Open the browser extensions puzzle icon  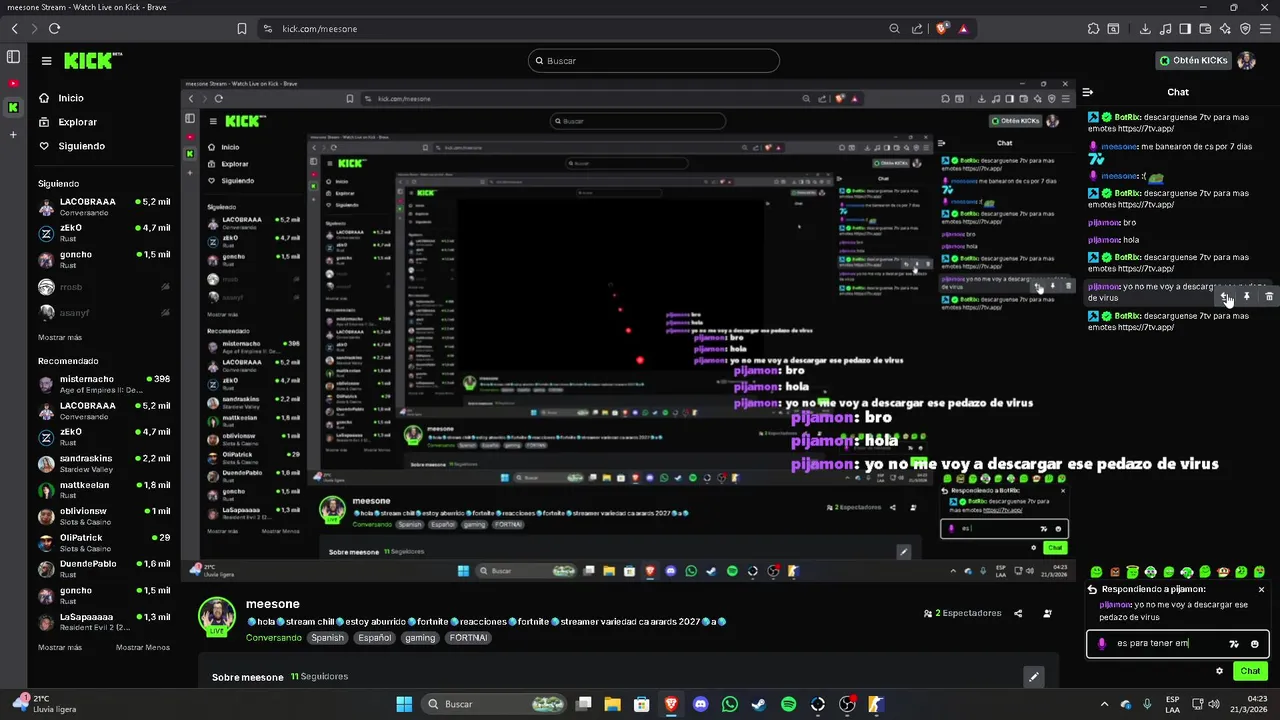1094,29
